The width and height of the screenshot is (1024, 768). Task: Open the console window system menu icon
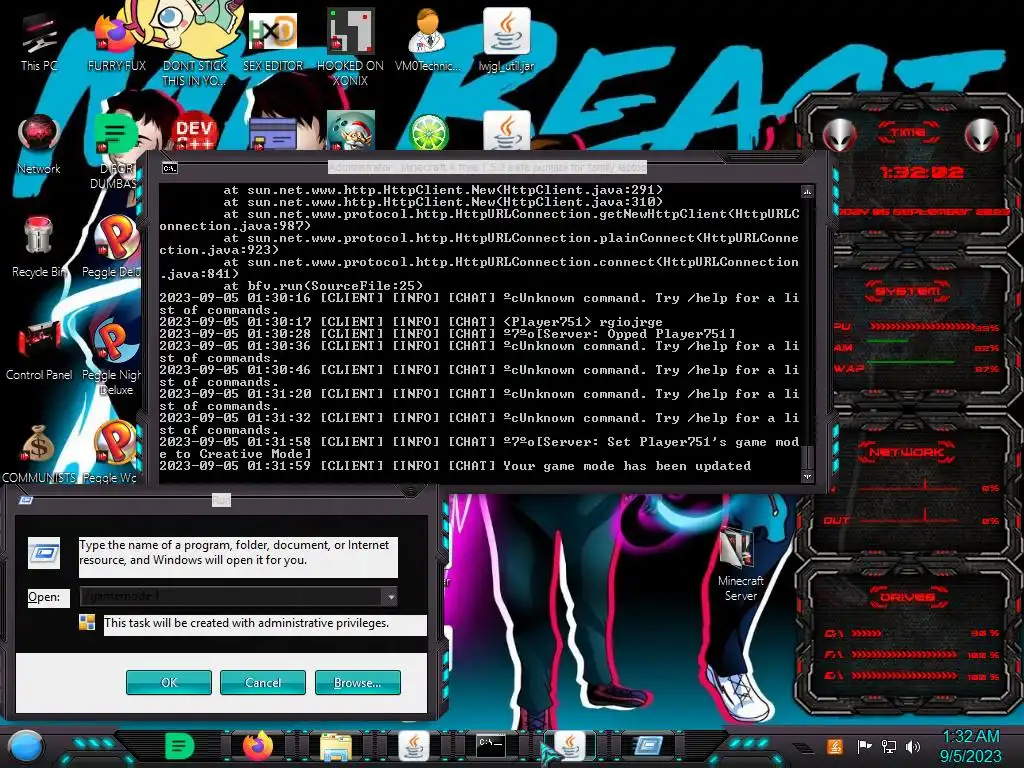(169, 168)
